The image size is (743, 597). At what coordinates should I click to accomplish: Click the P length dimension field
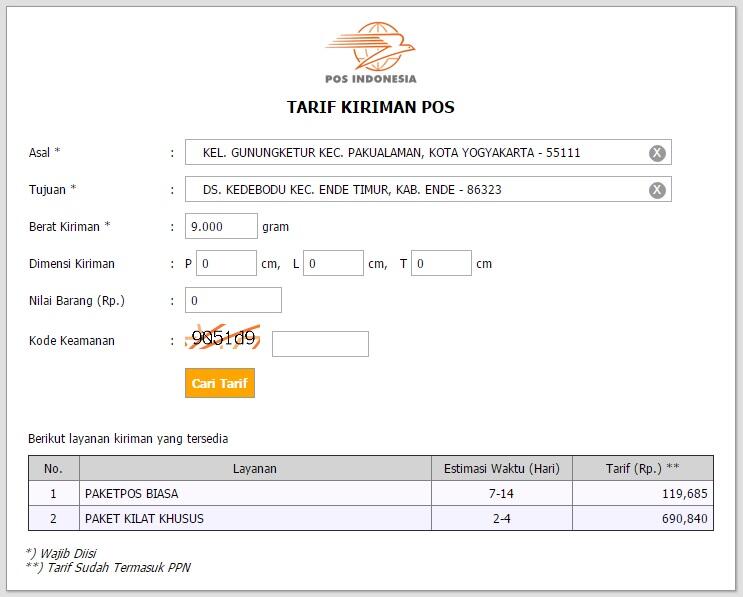pyautogui.click(x=227, y=263)
